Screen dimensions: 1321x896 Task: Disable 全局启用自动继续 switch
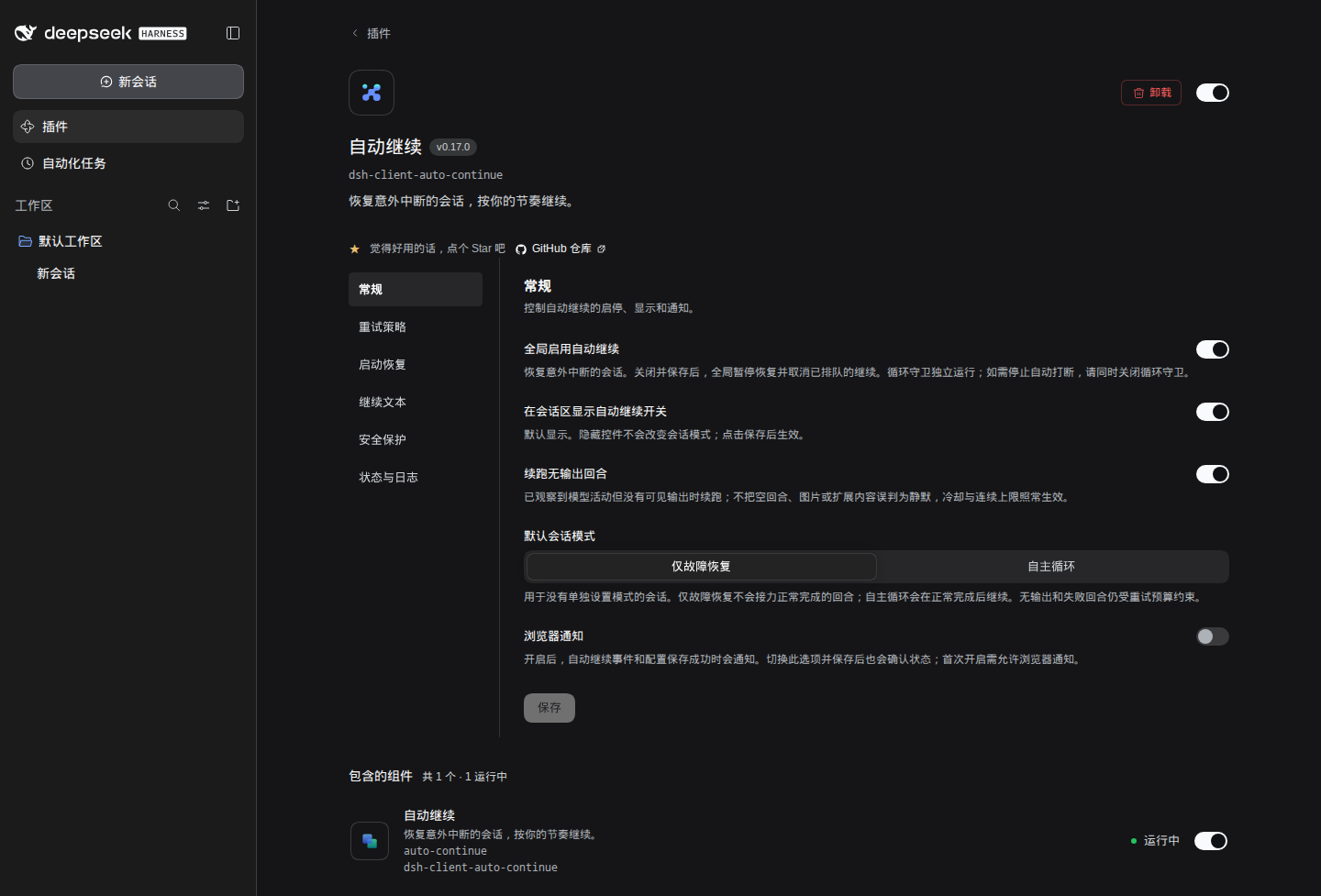point(1213,349)
